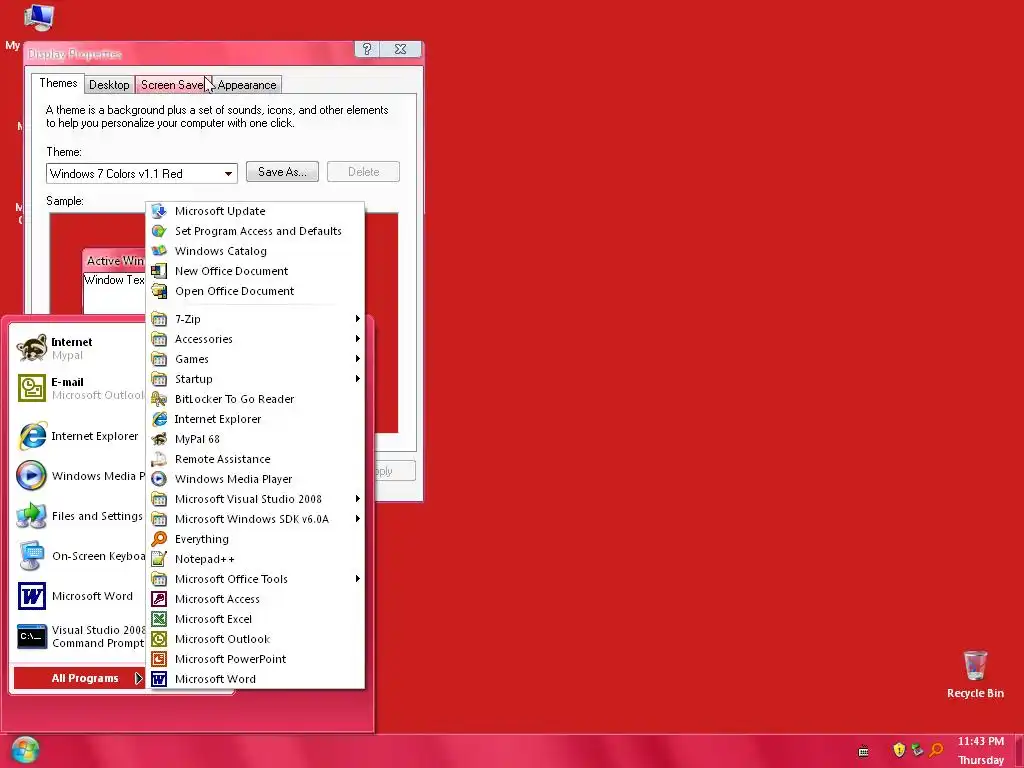Viewport: 1024px width, 768px height.
Task: Expand the Startup folder
Action: pyautogui.click(x=255, y=379)
